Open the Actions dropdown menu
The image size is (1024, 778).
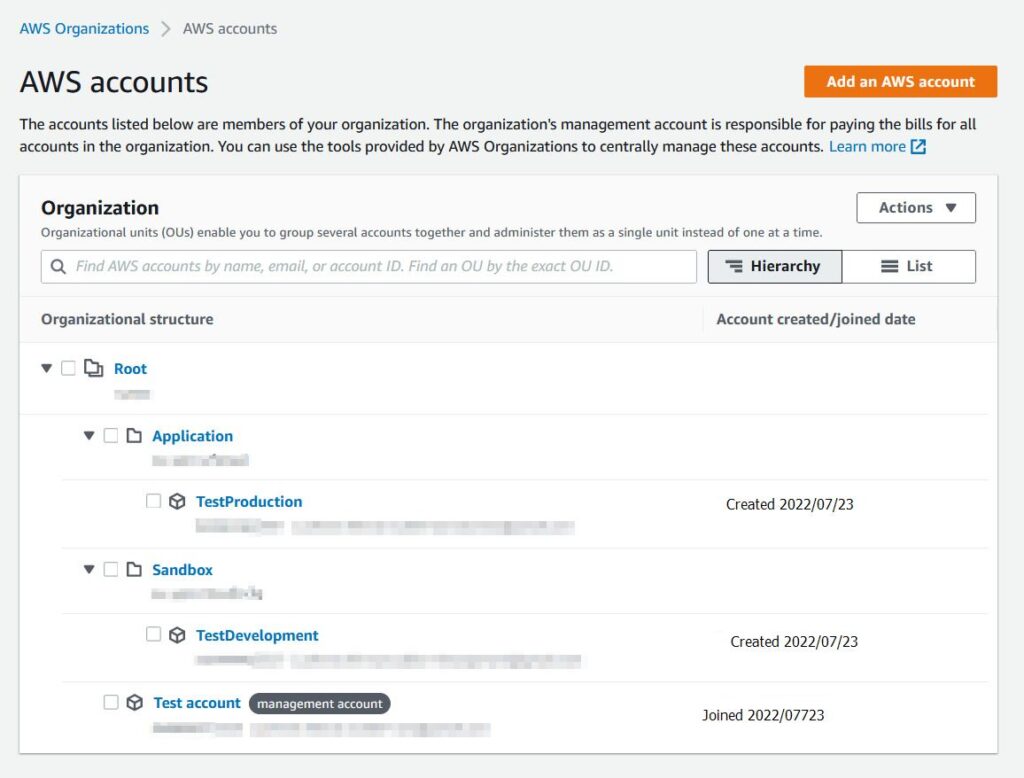pyautogui.click(x=915, y=208)
